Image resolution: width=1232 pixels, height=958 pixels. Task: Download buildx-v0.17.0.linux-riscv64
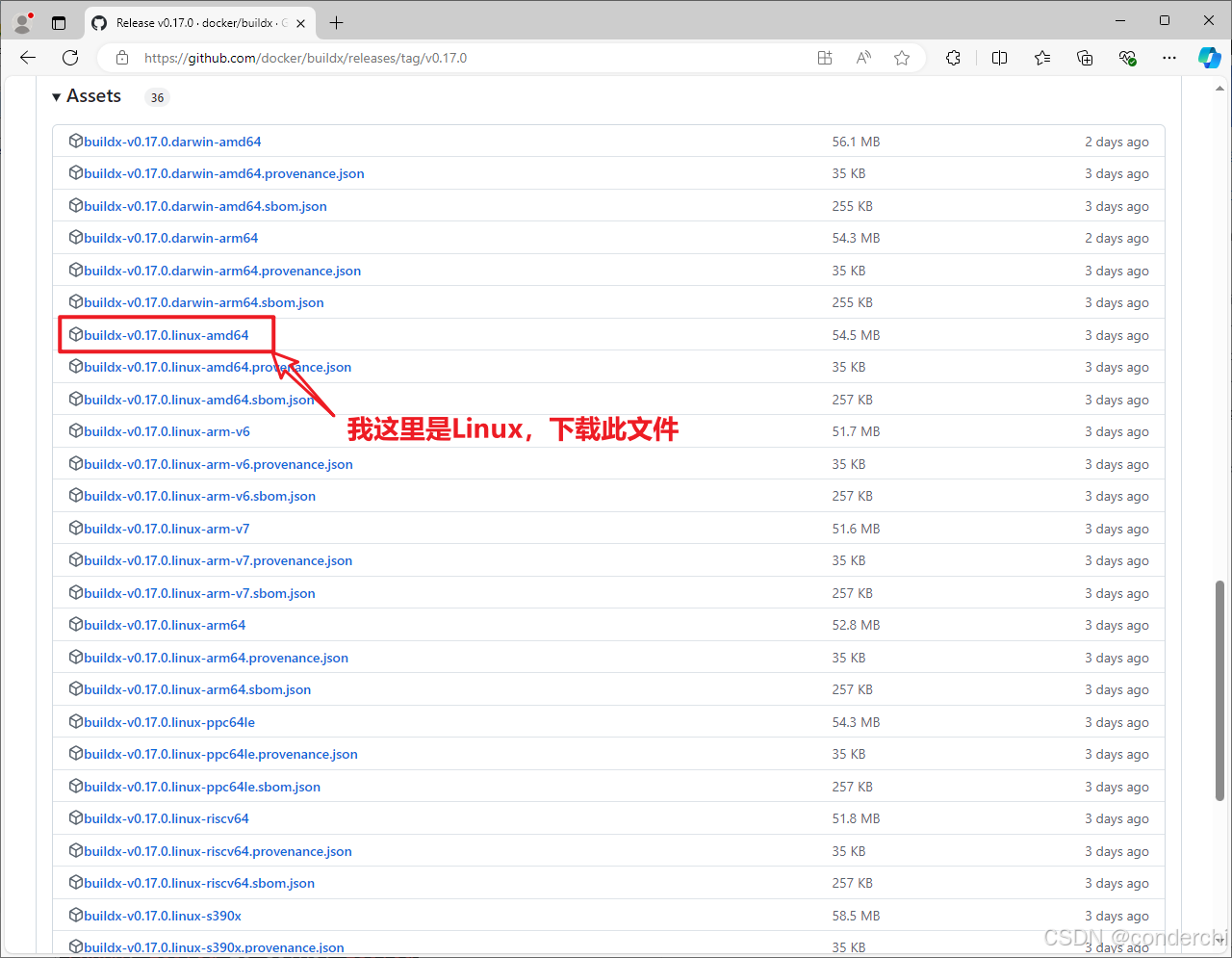[x=167, y=818]
